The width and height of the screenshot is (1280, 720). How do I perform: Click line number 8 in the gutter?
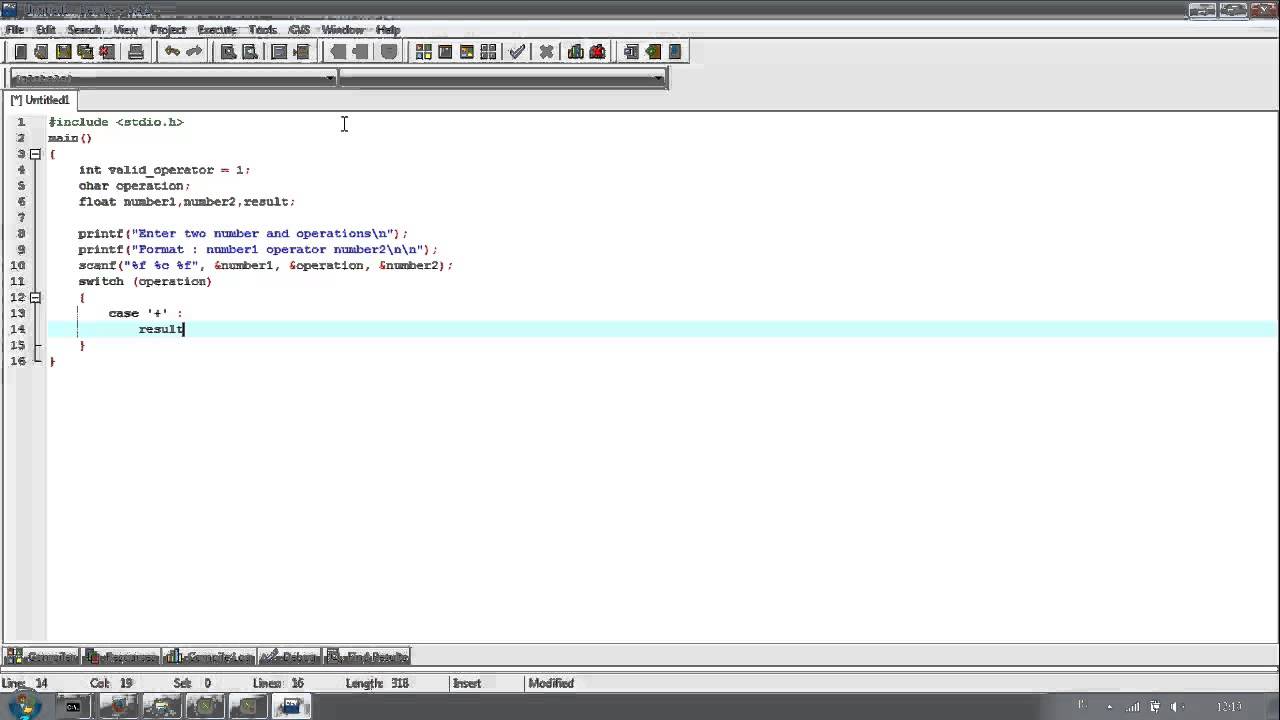(x=21, y=234)
